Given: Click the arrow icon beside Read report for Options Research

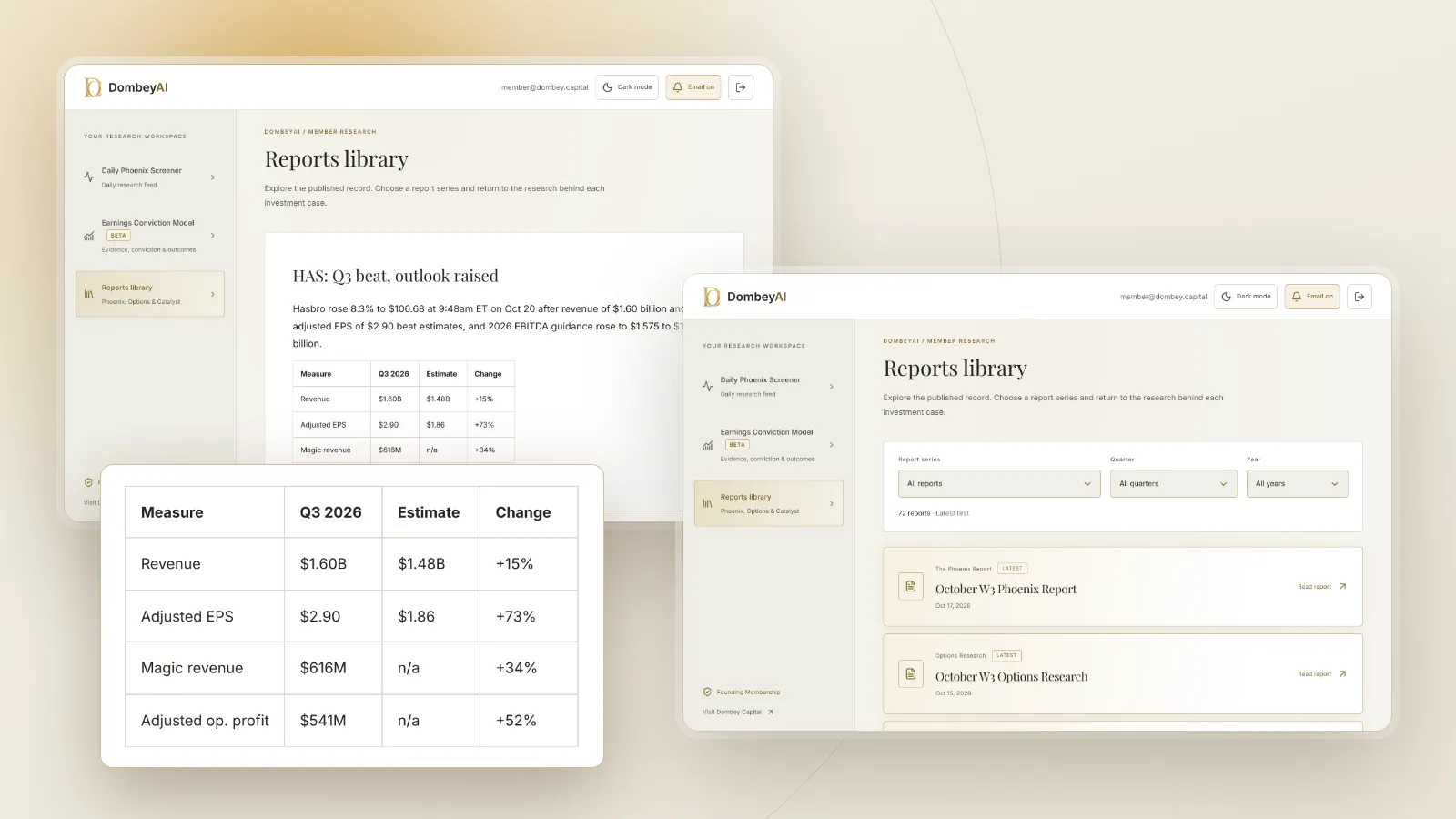Looking at the screenshot, I should pyautogui.click(x=1342, y=673).
